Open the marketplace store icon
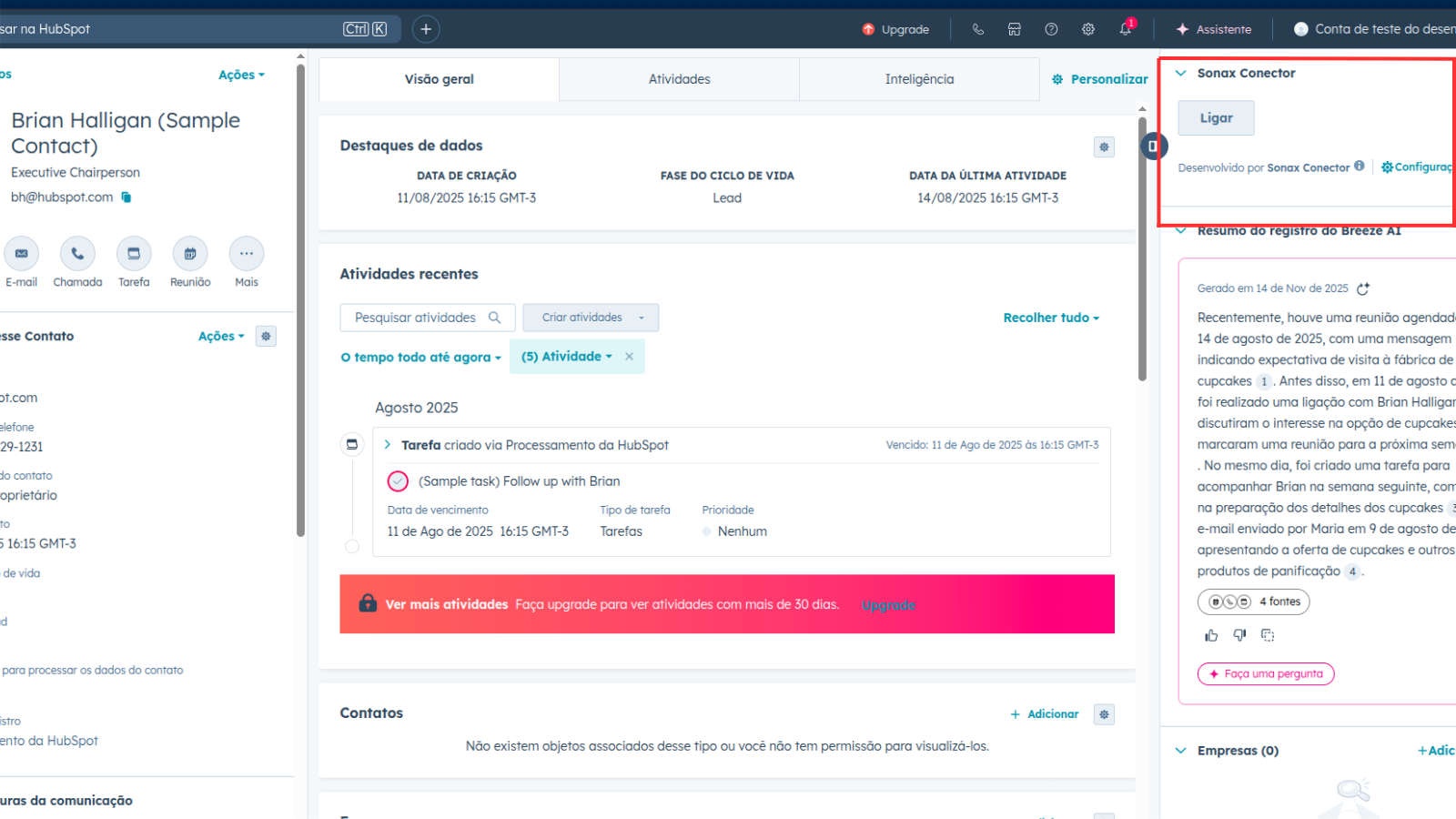The width and height of the screenshot is (1456, 819). (x=1014, y=29)
